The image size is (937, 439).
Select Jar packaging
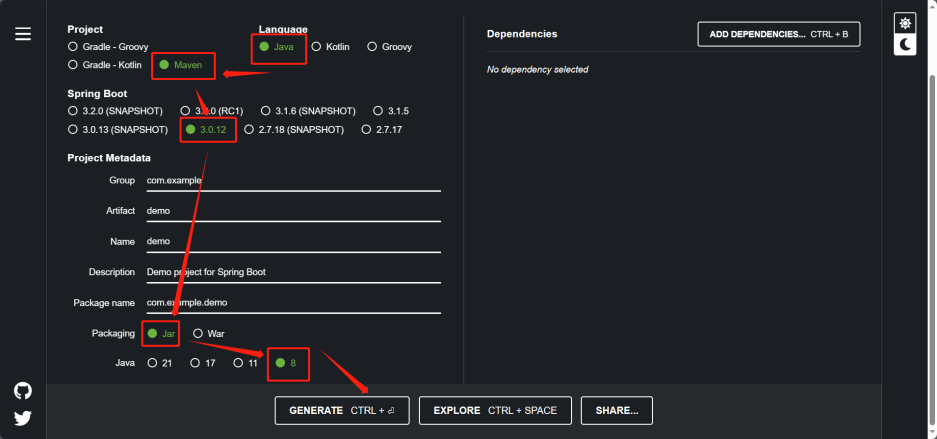(x=161, y=333)
